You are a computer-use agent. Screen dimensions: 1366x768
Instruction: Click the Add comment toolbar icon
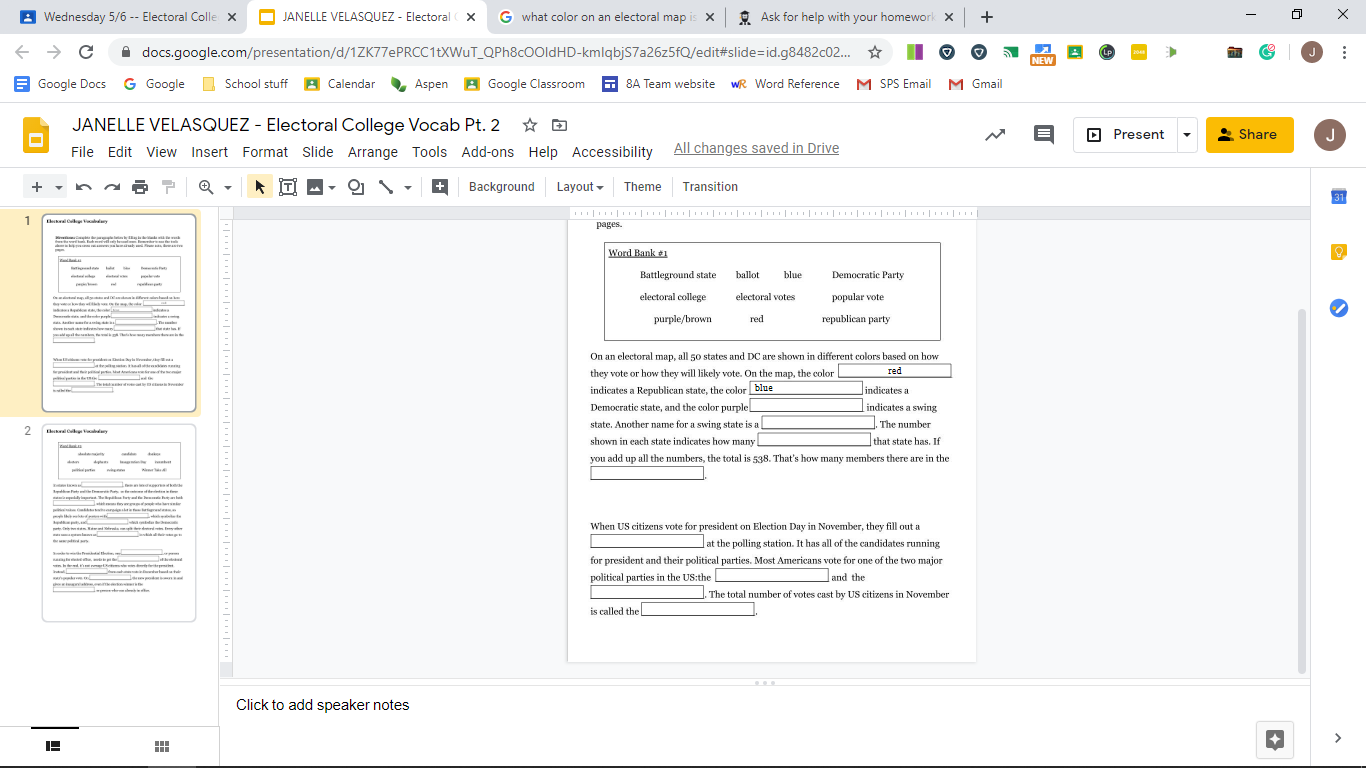[439, 187]
